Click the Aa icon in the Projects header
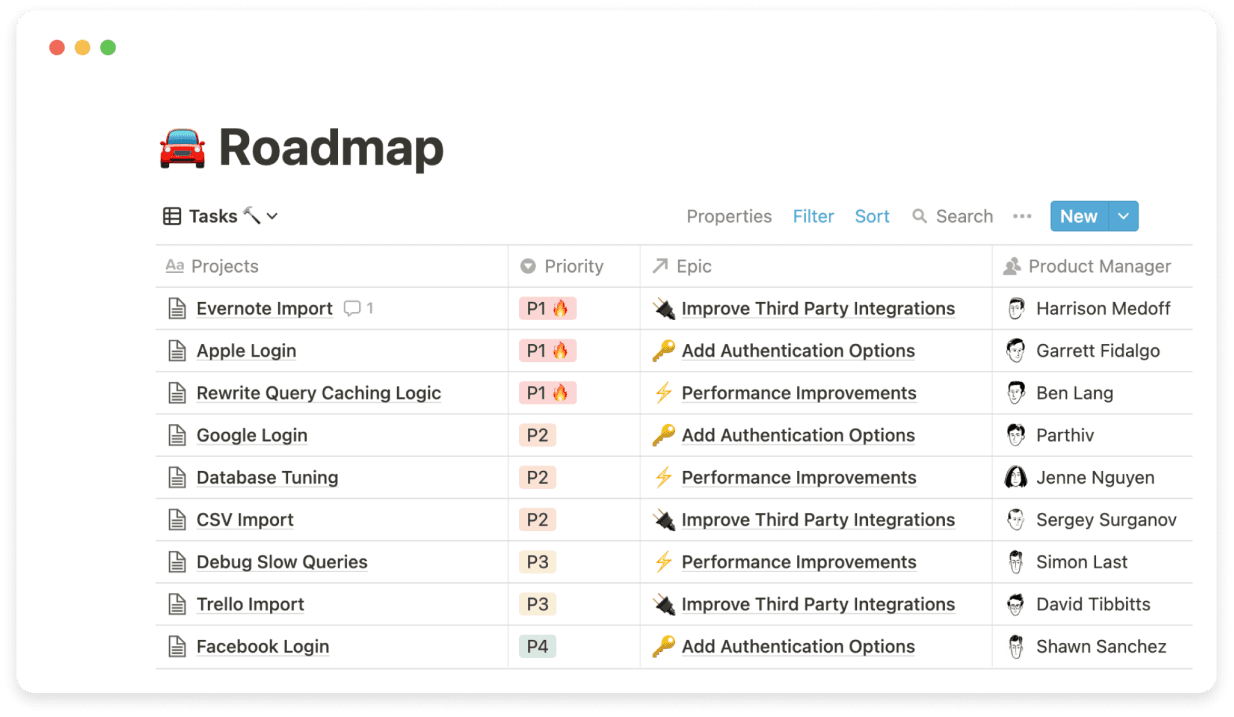 pyautogui.click(x=176, y=266)
